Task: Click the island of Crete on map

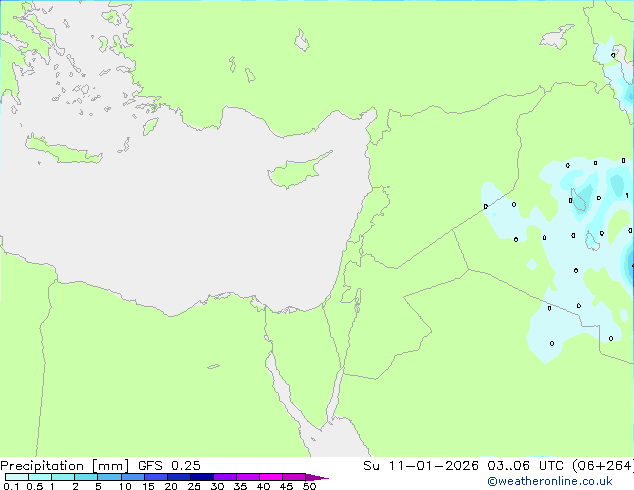Action: pyautogui.click(x=63, y=150)
